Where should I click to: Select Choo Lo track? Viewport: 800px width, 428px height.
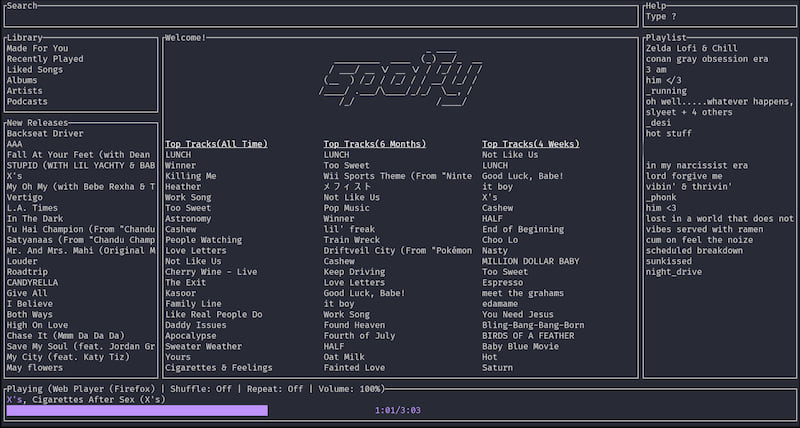500,240
